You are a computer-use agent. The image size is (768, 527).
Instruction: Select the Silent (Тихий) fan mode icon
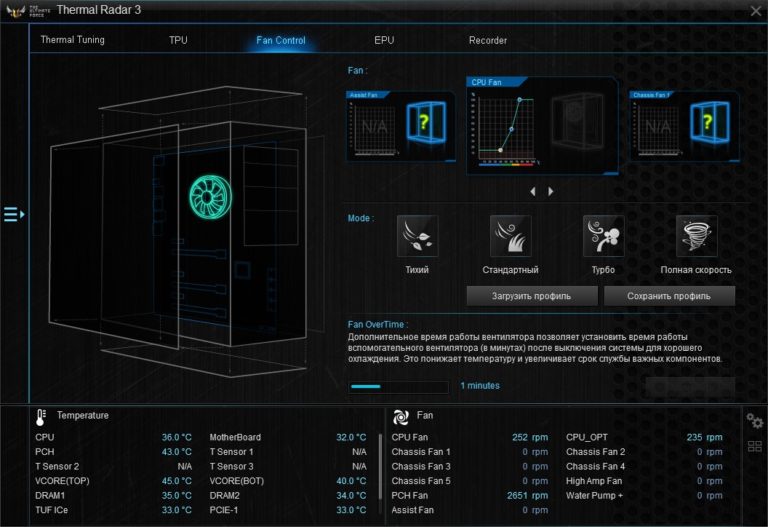(417, 236)
